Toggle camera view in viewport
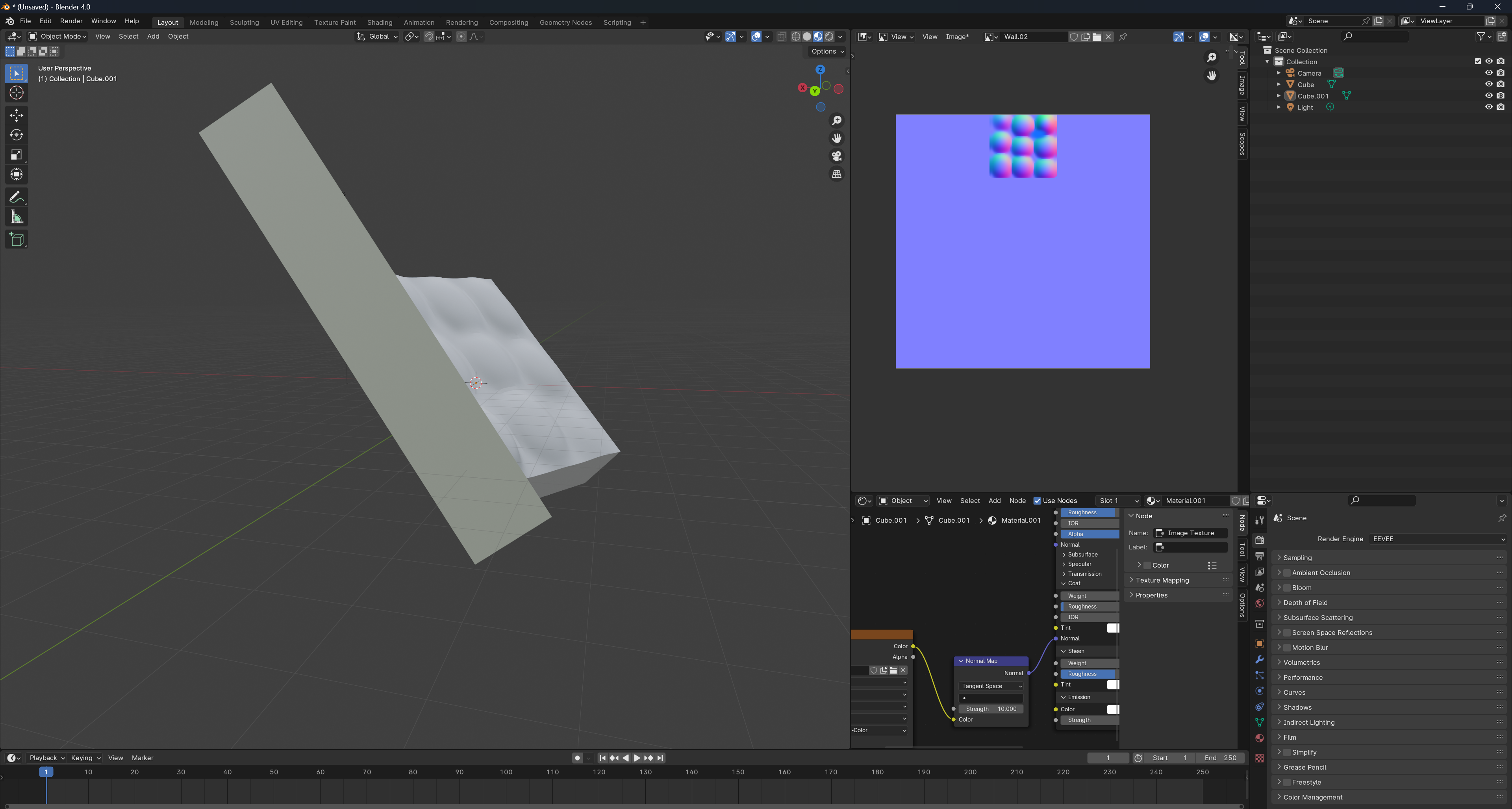Viewport: 1512px width, 809px height. pyautogui.click(x=836, y=156)
